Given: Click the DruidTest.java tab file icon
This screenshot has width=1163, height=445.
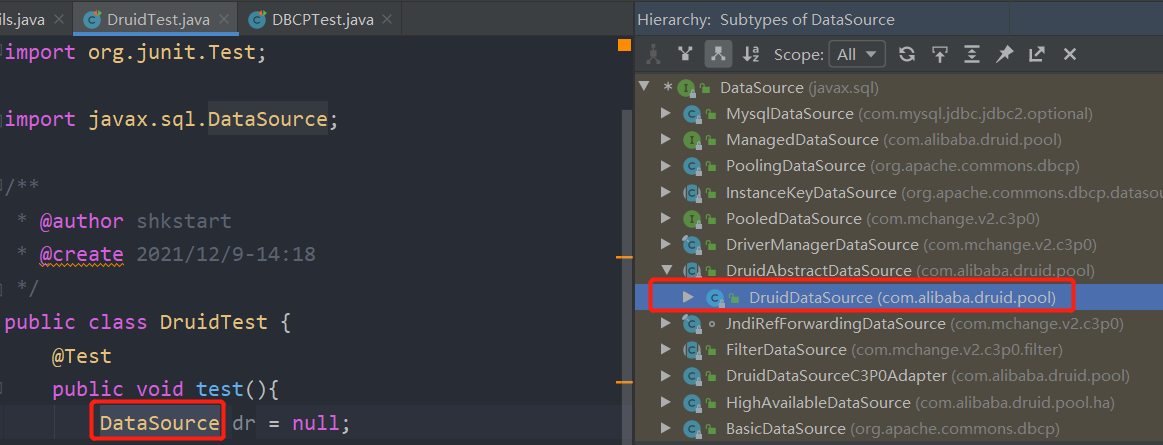Looking at the screenshot, I should (93, 19).
